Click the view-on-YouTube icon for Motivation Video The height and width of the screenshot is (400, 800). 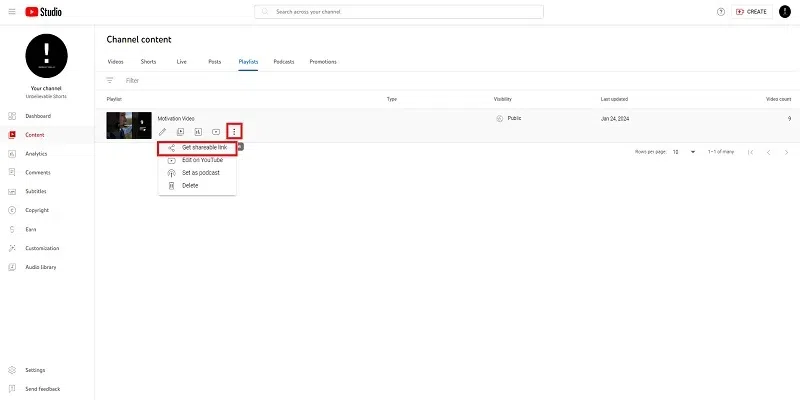pyautogui.click(x=216, y=132)
